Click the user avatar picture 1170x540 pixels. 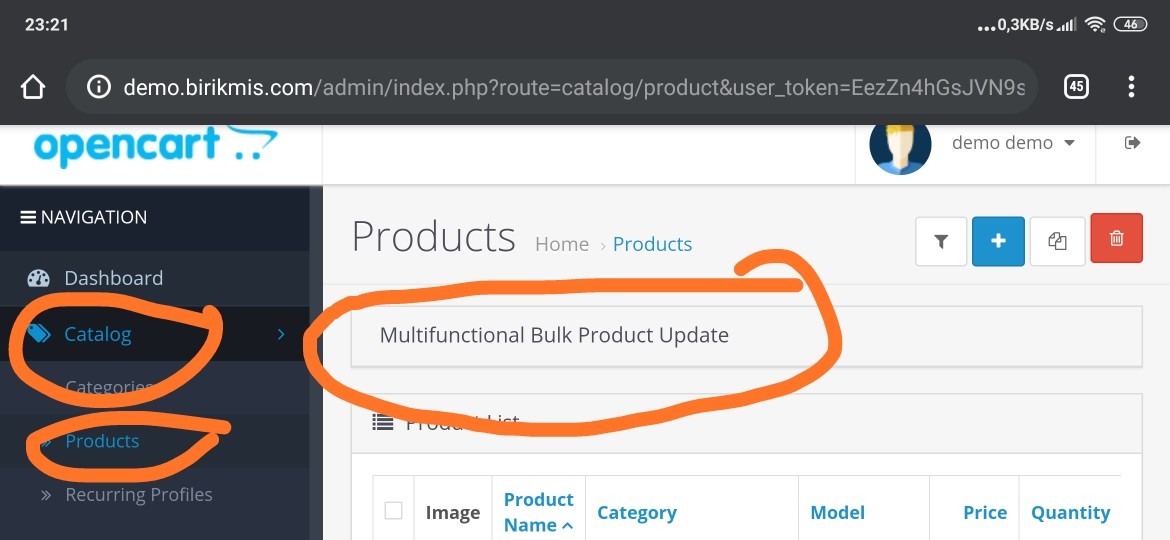click(900, 146)
